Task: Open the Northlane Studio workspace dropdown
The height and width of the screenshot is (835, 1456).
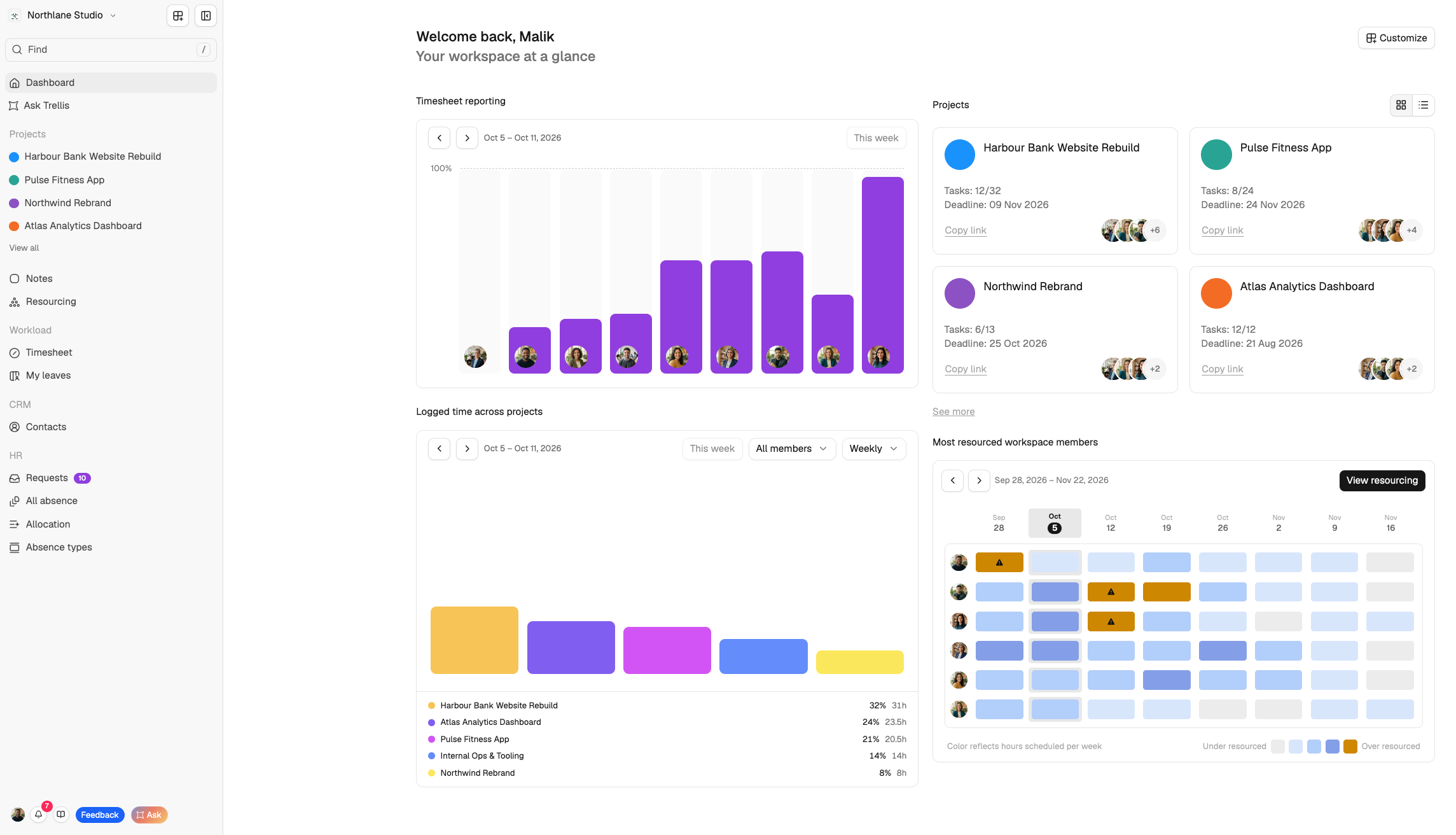Action: (63, 15)
